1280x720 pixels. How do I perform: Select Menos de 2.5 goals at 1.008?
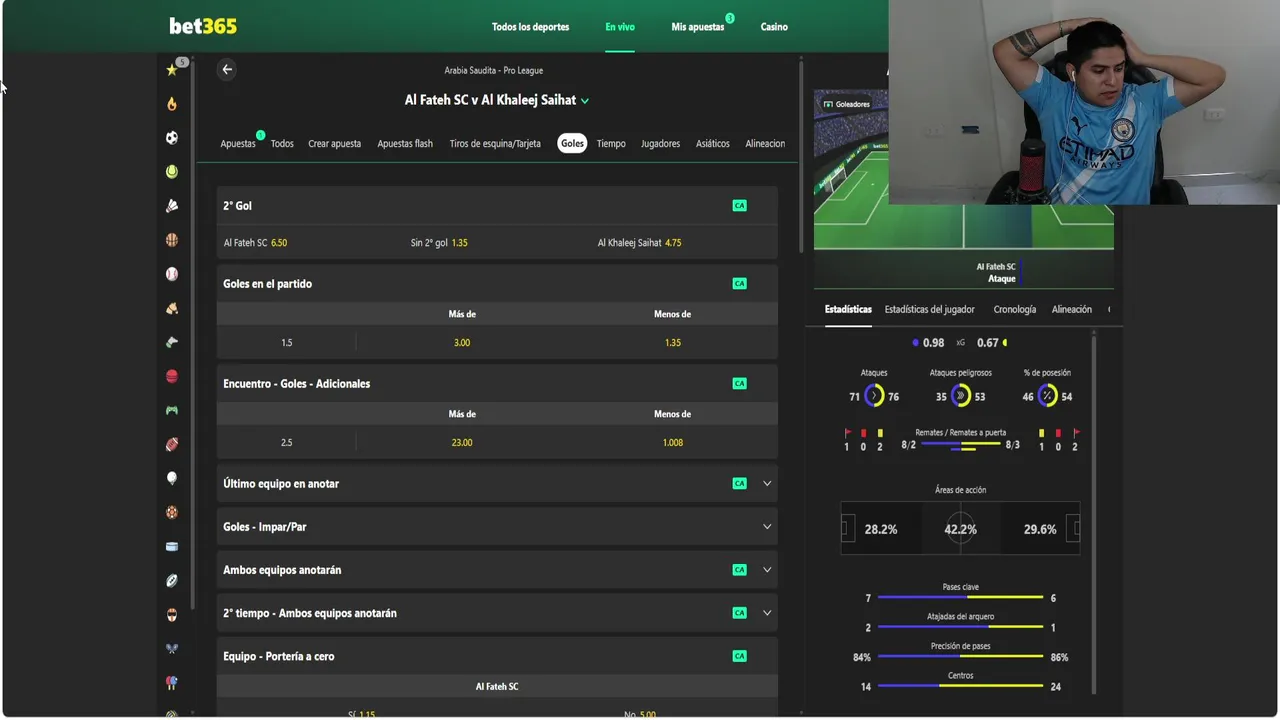click(672, 443)
